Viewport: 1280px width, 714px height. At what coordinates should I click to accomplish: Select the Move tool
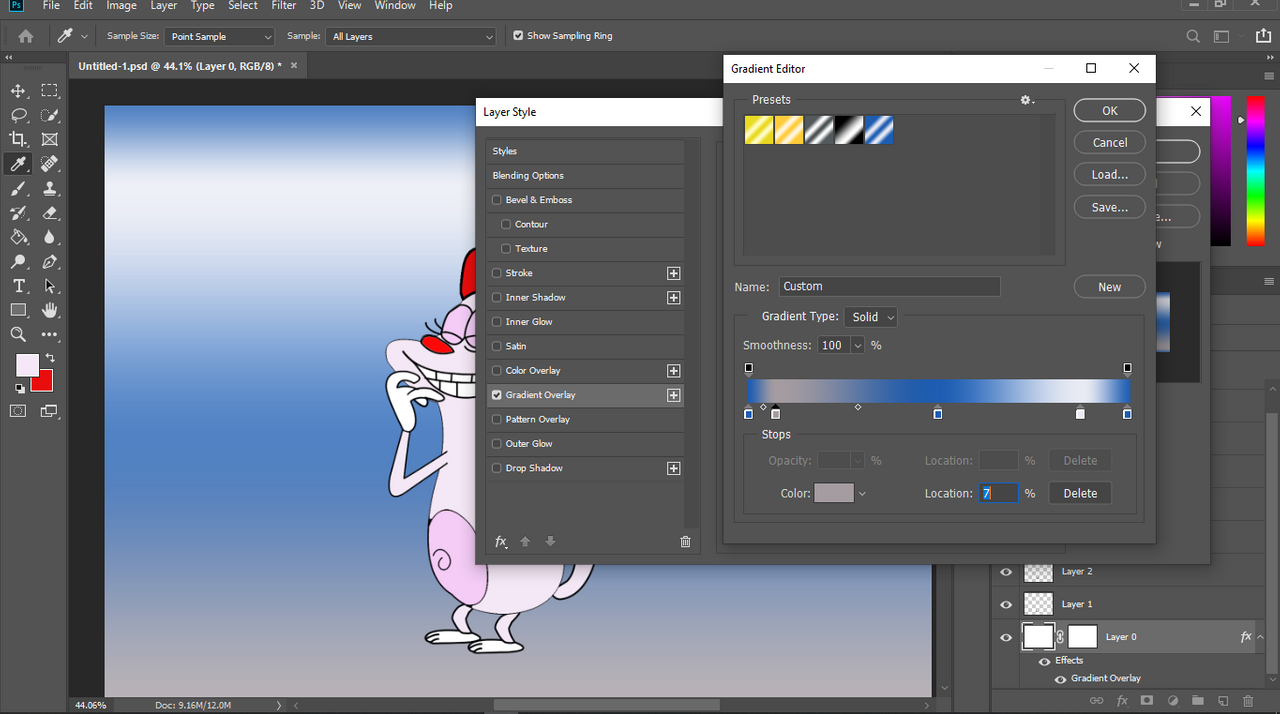(x=18, y=91)
